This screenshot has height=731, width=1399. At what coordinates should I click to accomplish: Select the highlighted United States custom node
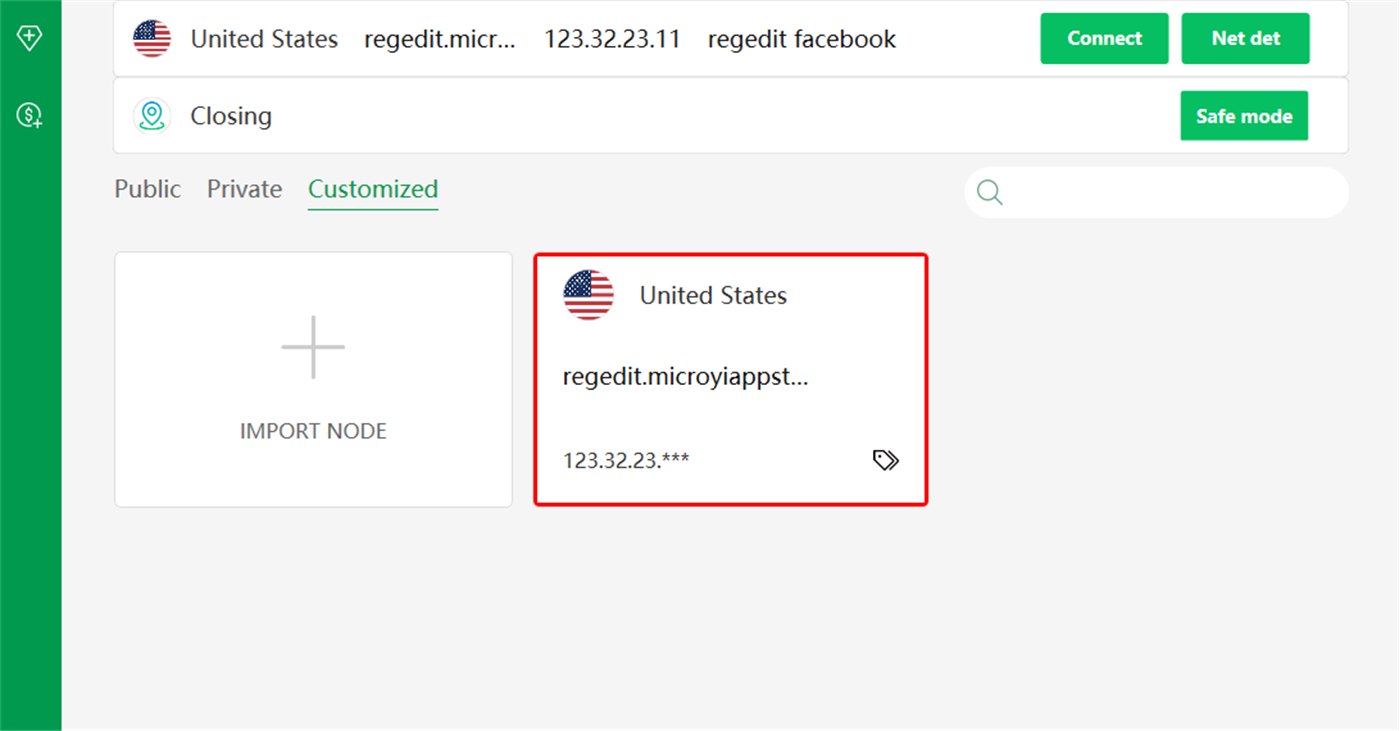pos(731,380)
